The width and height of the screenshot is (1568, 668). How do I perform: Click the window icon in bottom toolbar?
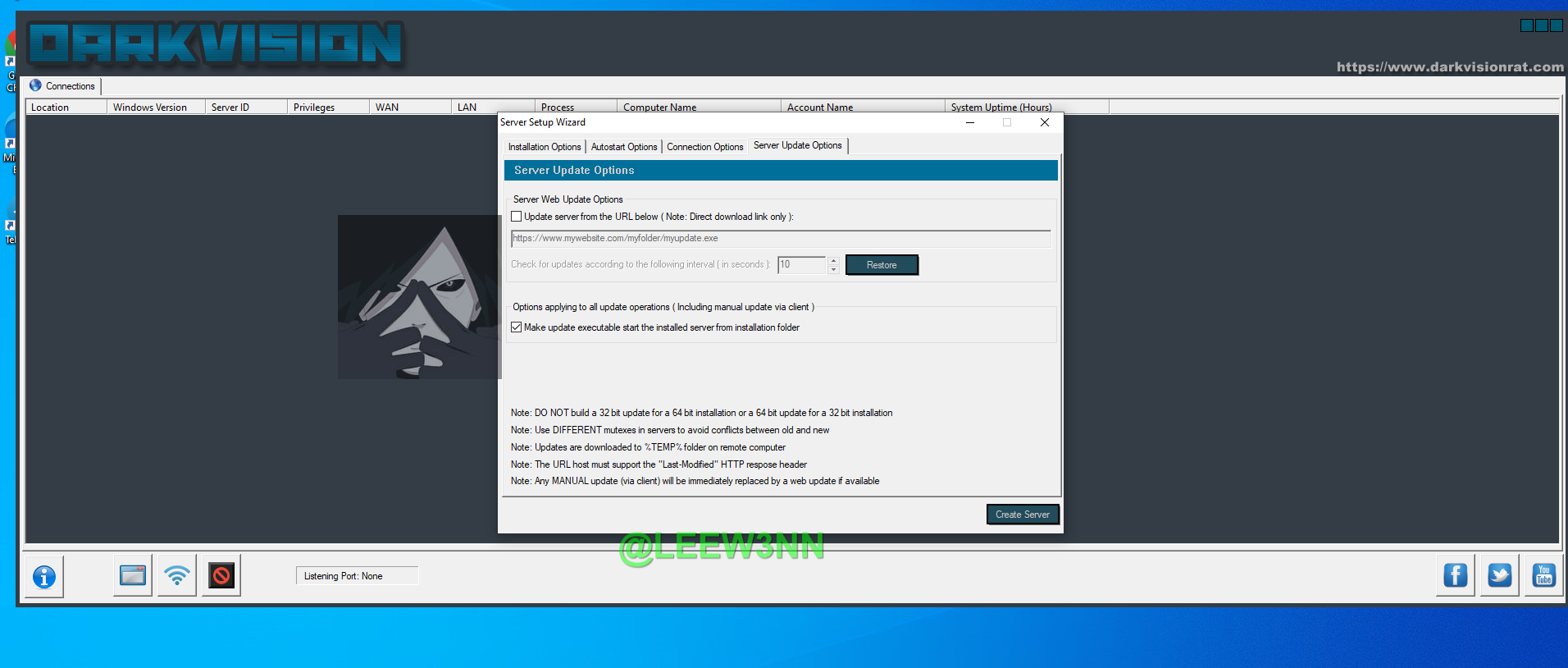[x=133, y=575]
